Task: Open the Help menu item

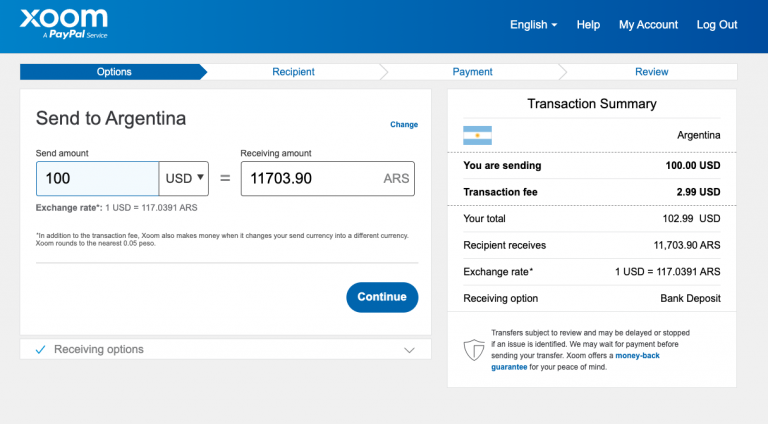Action: [x=588, y=24]
